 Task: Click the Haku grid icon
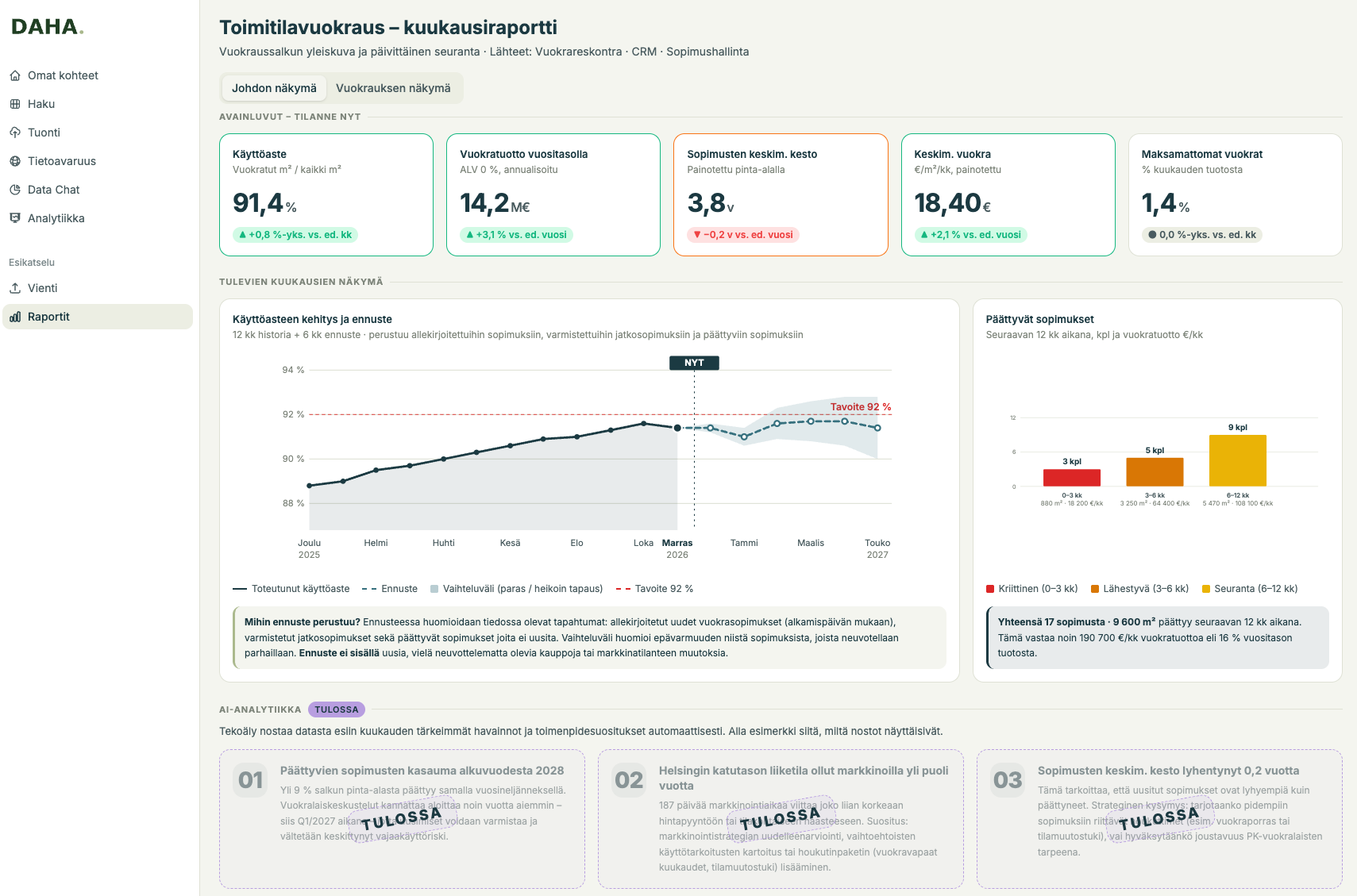point(15,104)
